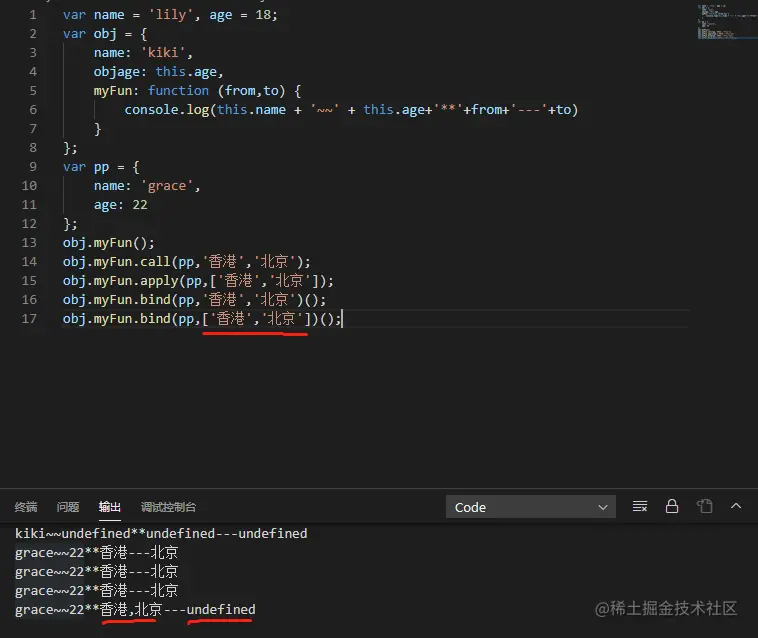Click line number 17 in gutter
The image size is (758, 638).
pyautogui.click(x=29, y=319)
